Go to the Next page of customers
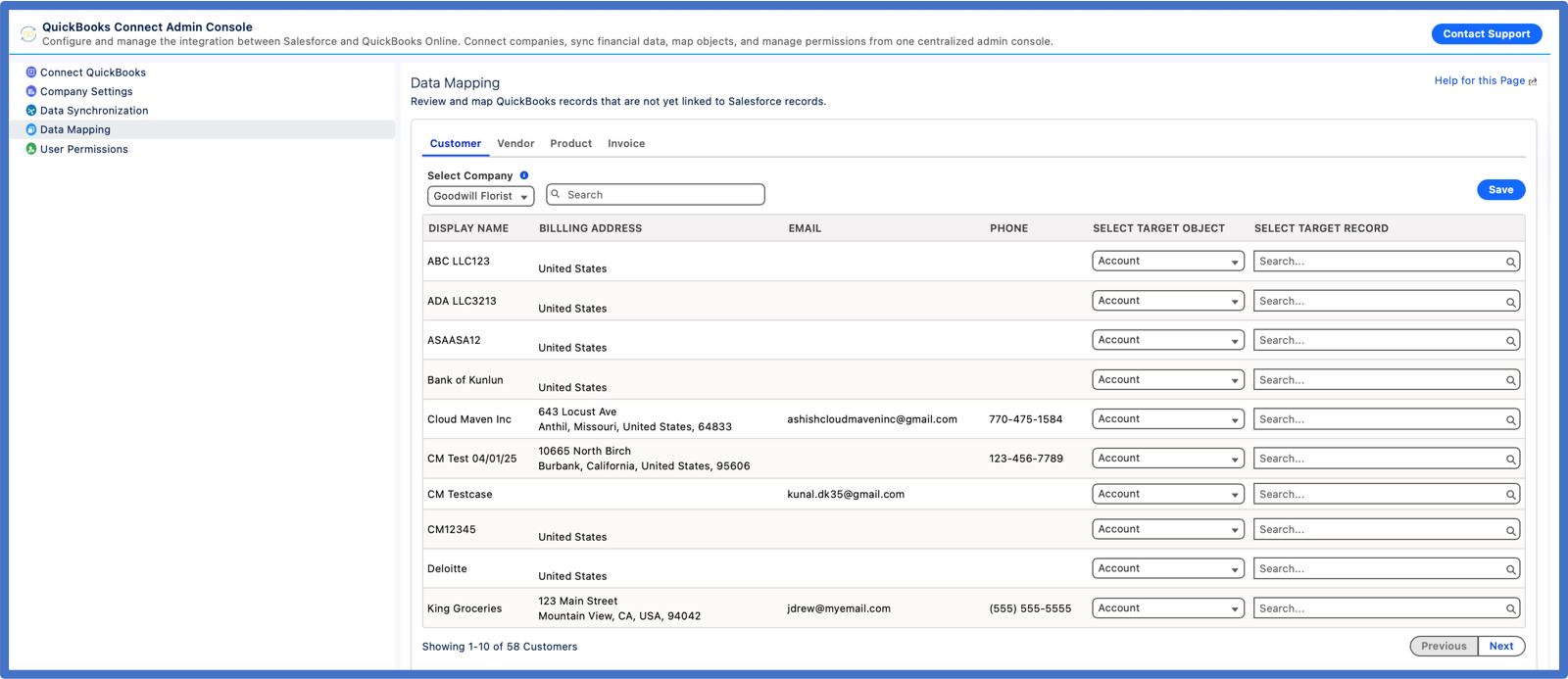 (1501, 646)
